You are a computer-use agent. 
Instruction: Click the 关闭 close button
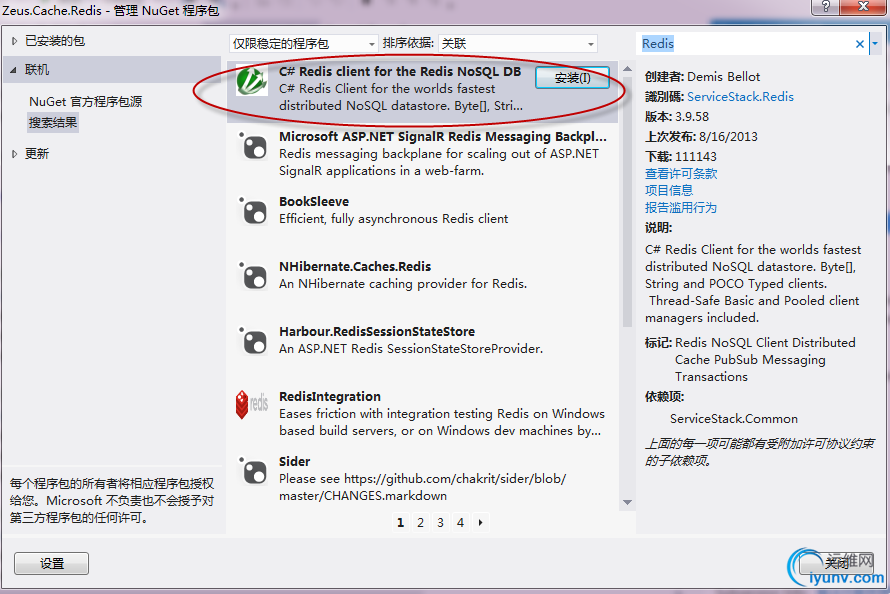tap(837, 563)
